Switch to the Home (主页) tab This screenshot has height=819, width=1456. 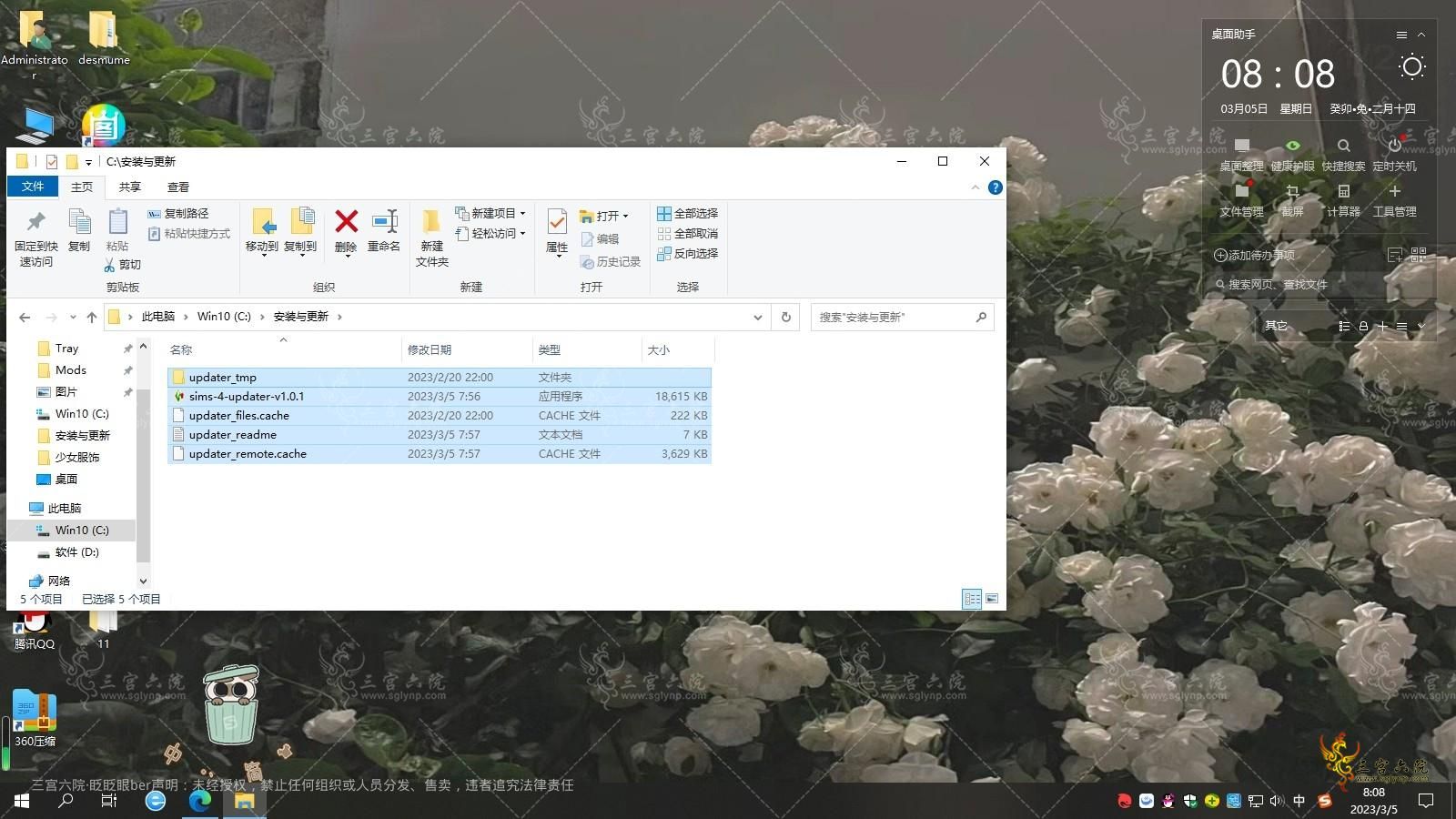click(x=82, y=187)
